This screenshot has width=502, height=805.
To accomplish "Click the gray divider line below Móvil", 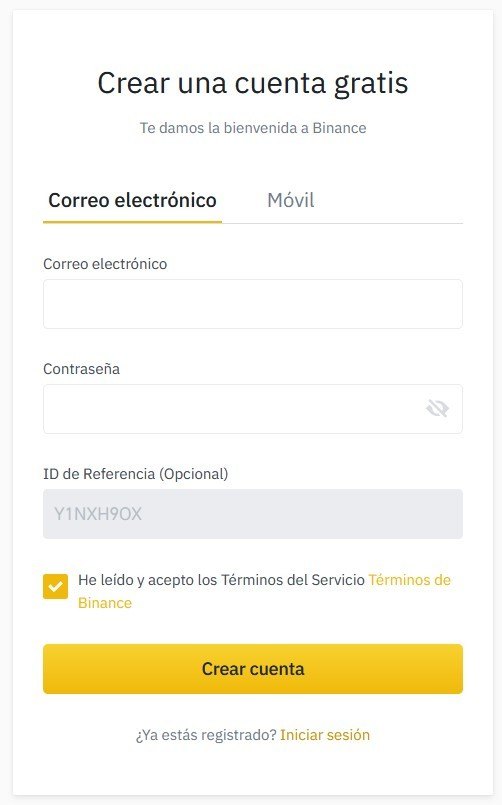I will click(x=342, y=223).
